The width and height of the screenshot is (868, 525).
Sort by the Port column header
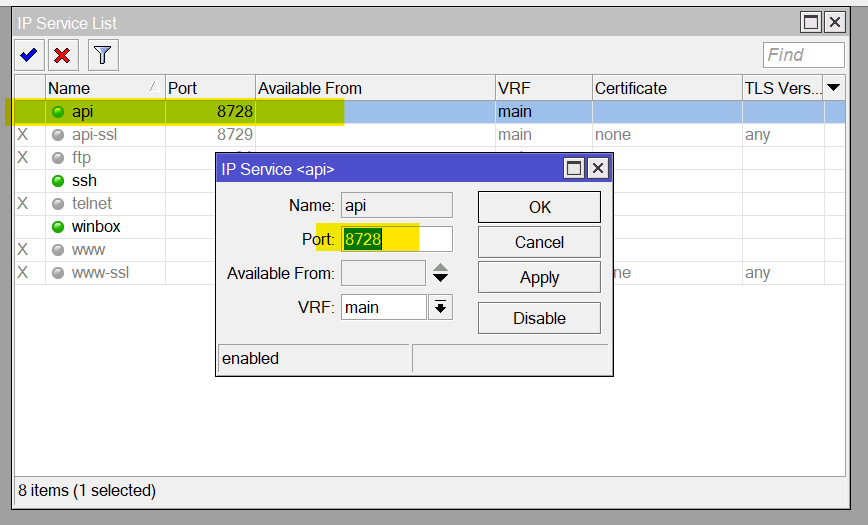[210, 88]
